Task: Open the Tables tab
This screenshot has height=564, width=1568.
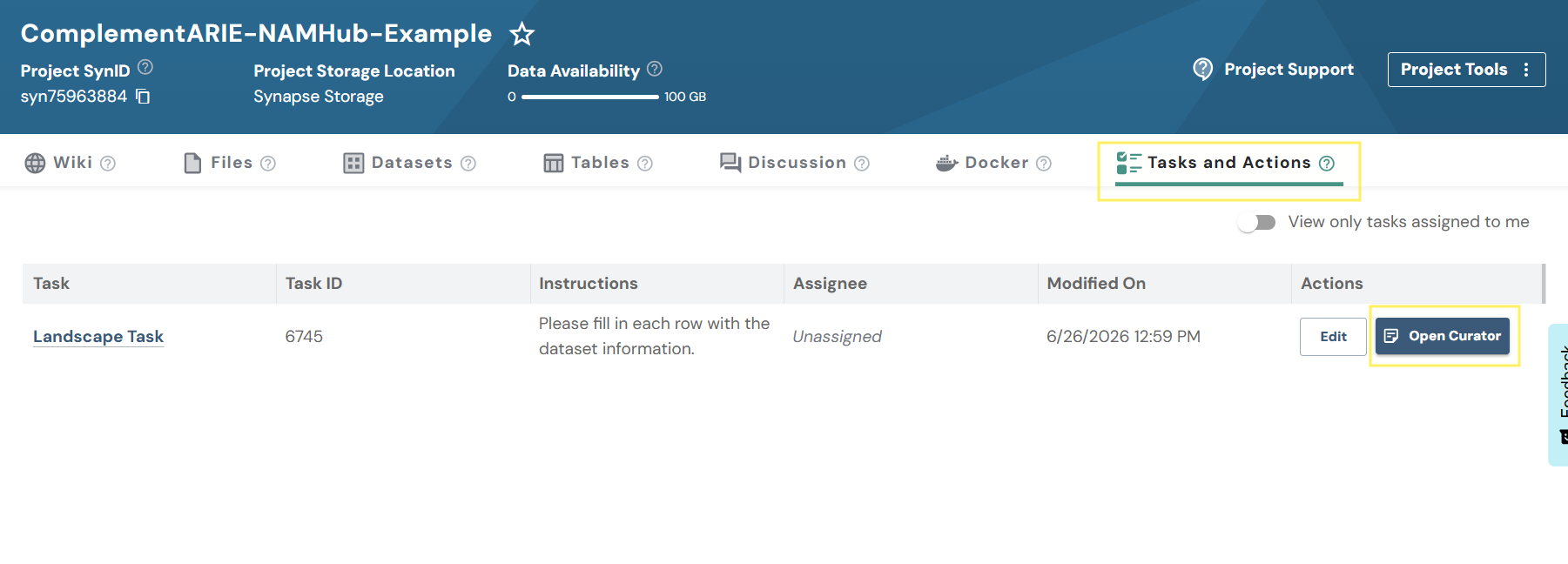Action: (x=598, y=163)
